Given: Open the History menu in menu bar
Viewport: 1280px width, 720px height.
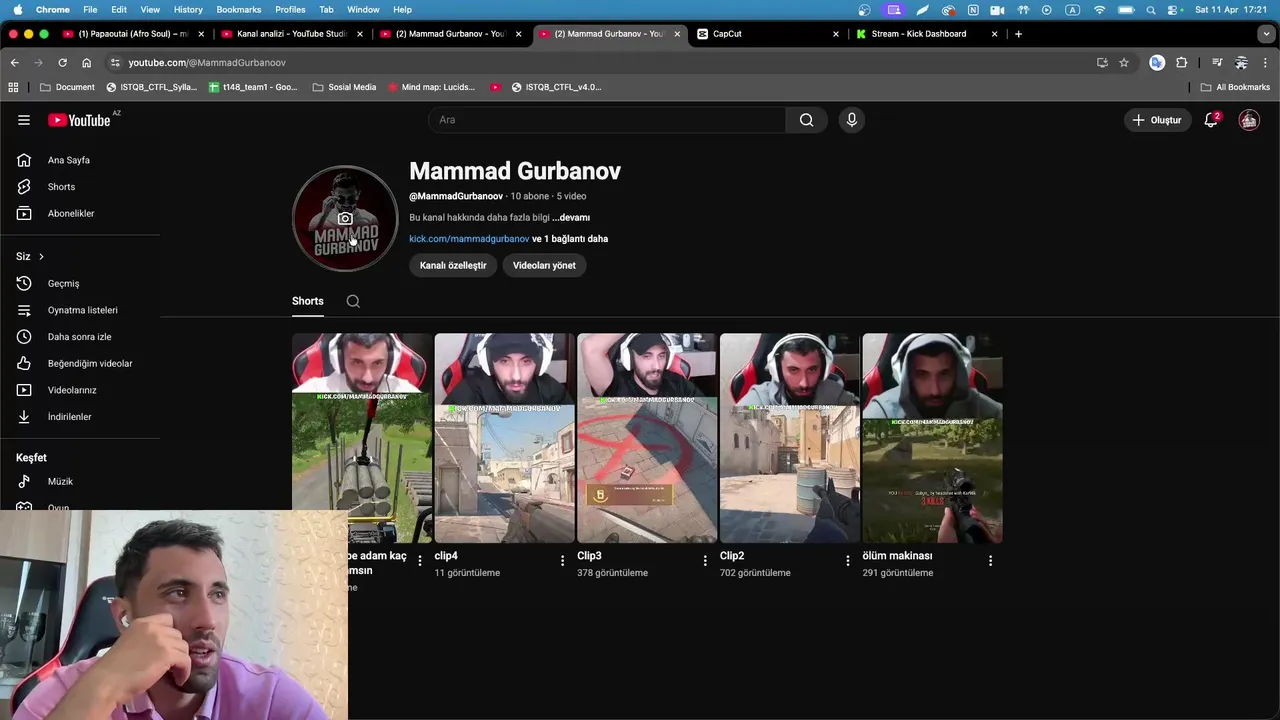Looking at the screenshot, I should pyautogui.click(x=188, y=9).
